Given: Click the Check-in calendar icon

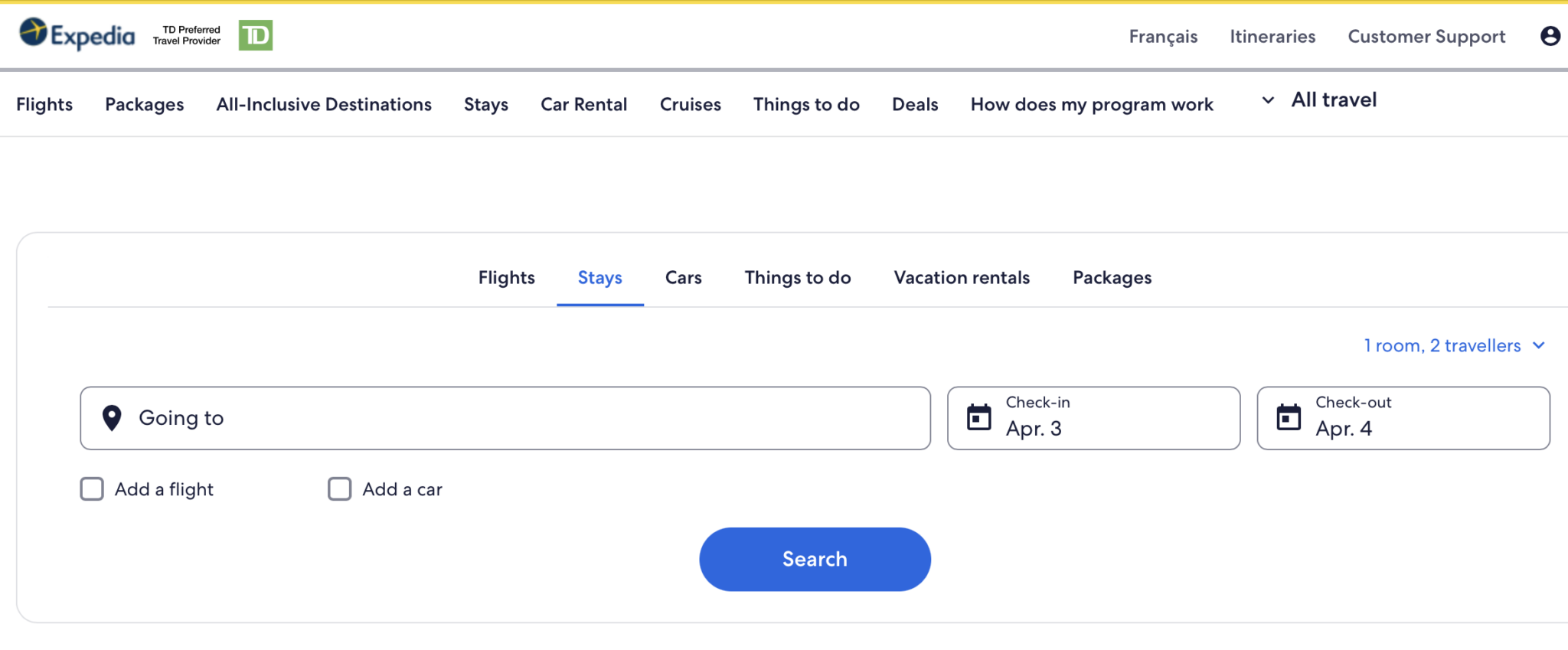Looking at the screenshot, I should pos(978,417).
